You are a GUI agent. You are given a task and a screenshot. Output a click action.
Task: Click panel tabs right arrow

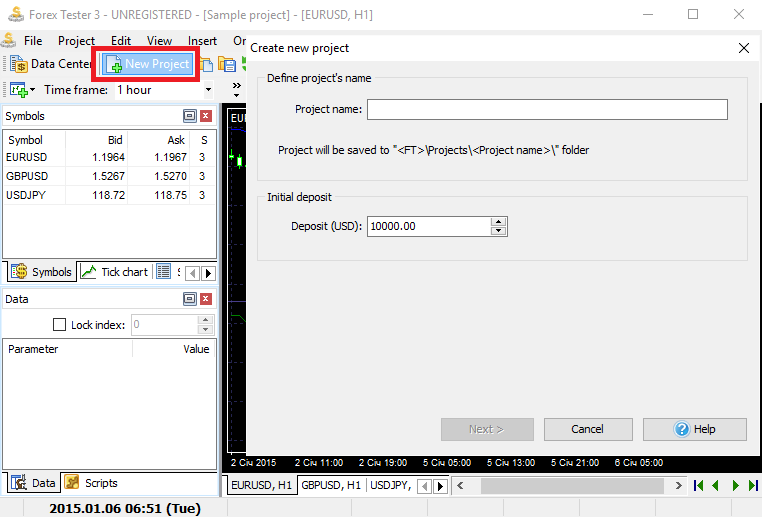208,273
